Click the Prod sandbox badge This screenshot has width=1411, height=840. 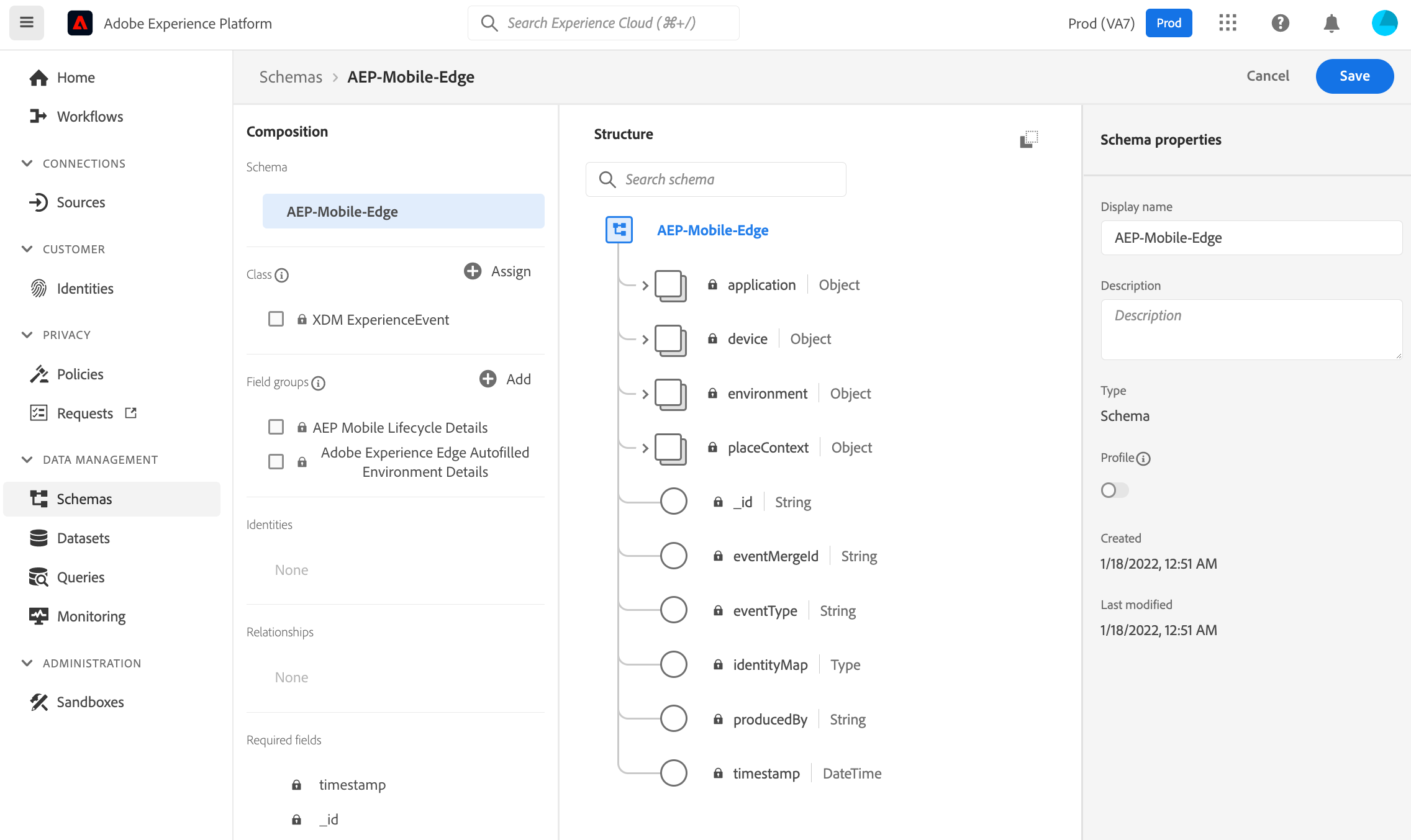pyautogui.click(x=1168, y=23)
